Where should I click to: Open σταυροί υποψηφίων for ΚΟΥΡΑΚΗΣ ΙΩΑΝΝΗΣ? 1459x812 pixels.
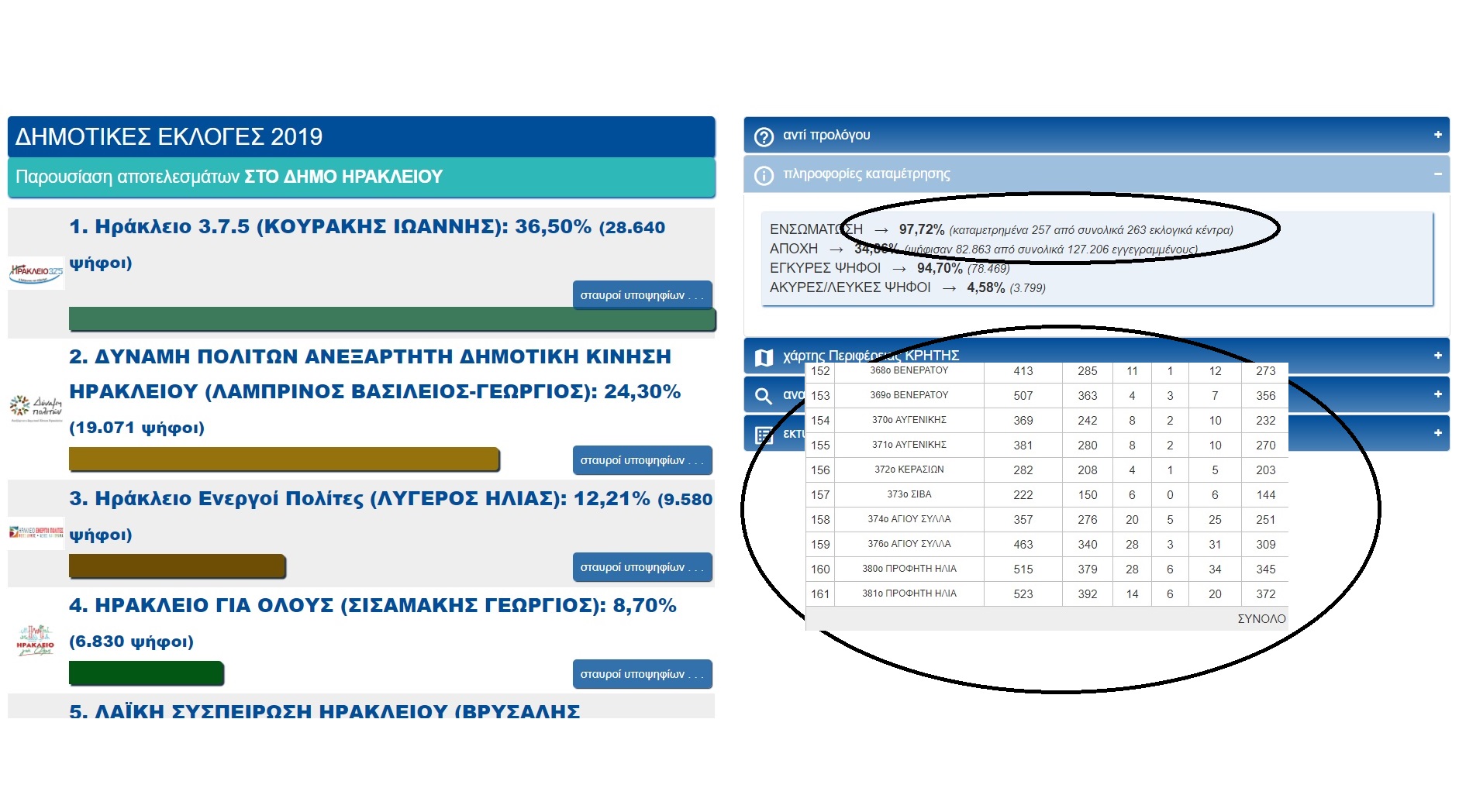pos(642,295)
